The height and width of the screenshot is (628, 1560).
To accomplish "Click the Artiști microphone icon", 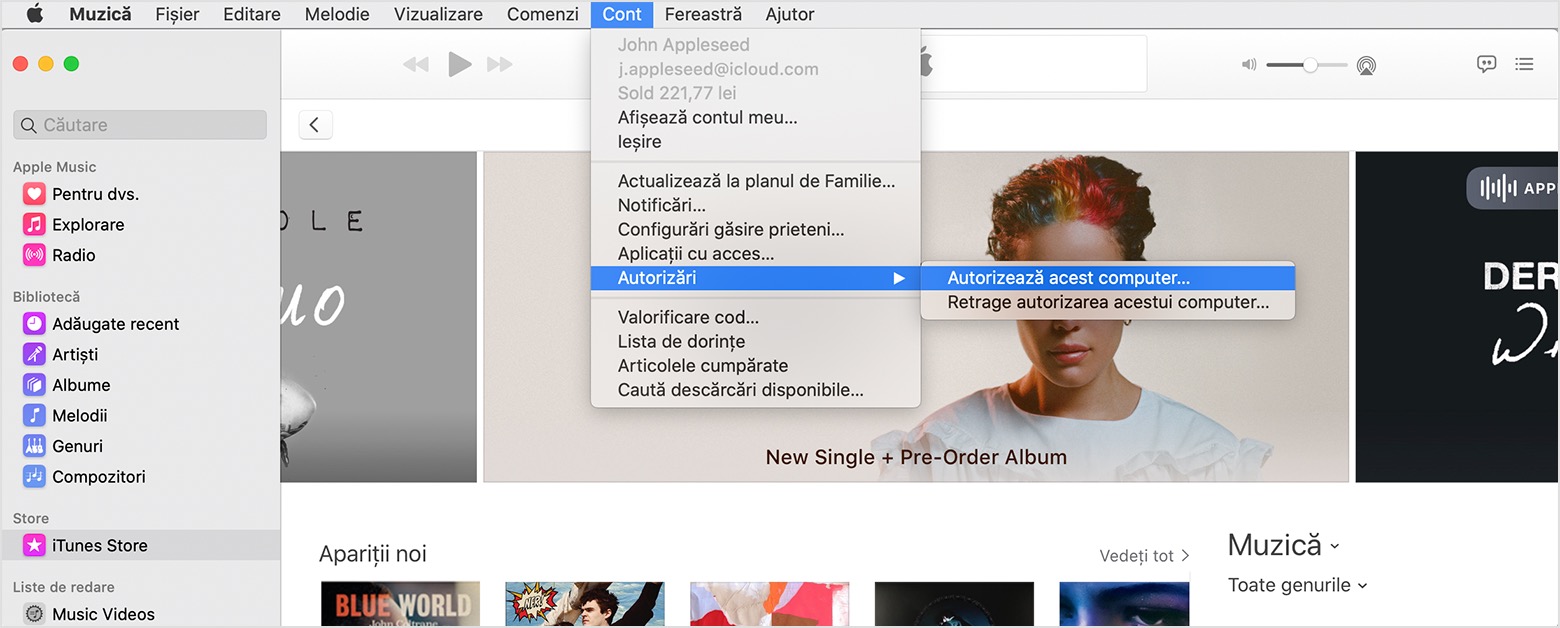I will pos(34,354).
